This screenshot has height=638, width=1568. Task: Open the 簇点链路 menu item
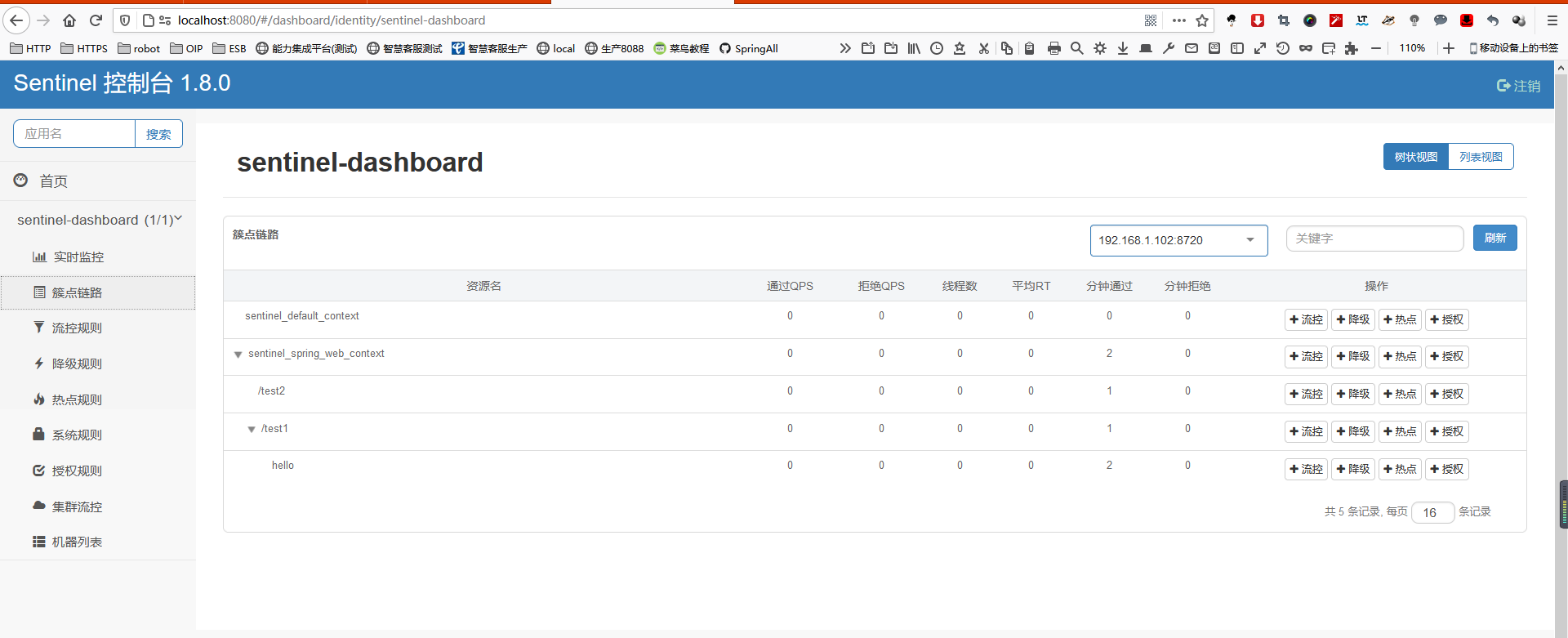(77, 292)
